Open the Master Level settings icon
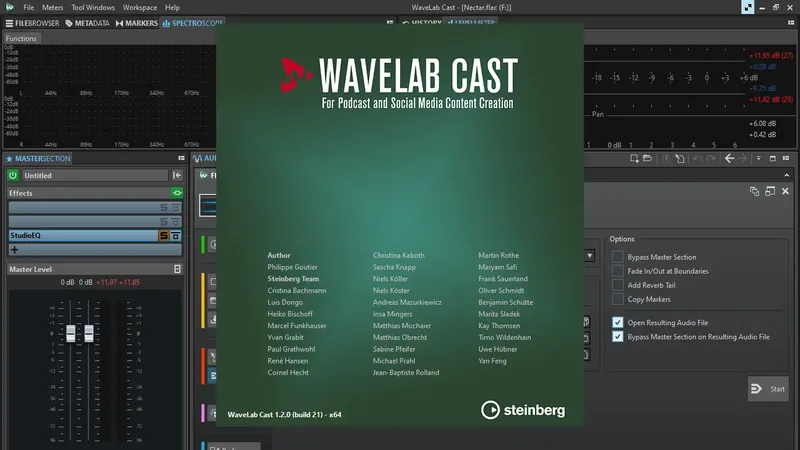Viewport: 800px width, 450px height. pos(177,269)
